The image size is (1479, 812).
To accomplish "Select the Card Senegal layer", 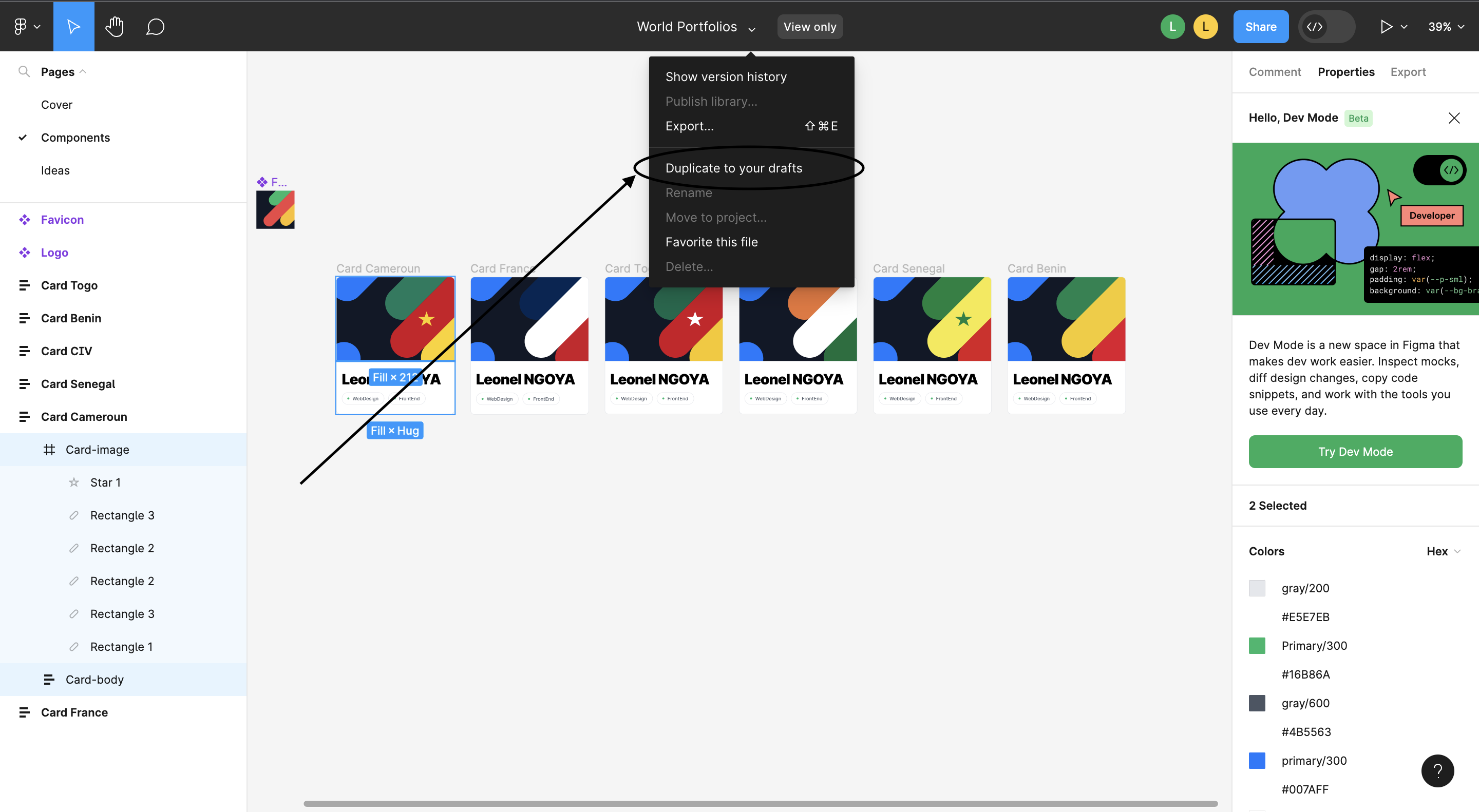I will pyautogui.click(x=78, y=383).
